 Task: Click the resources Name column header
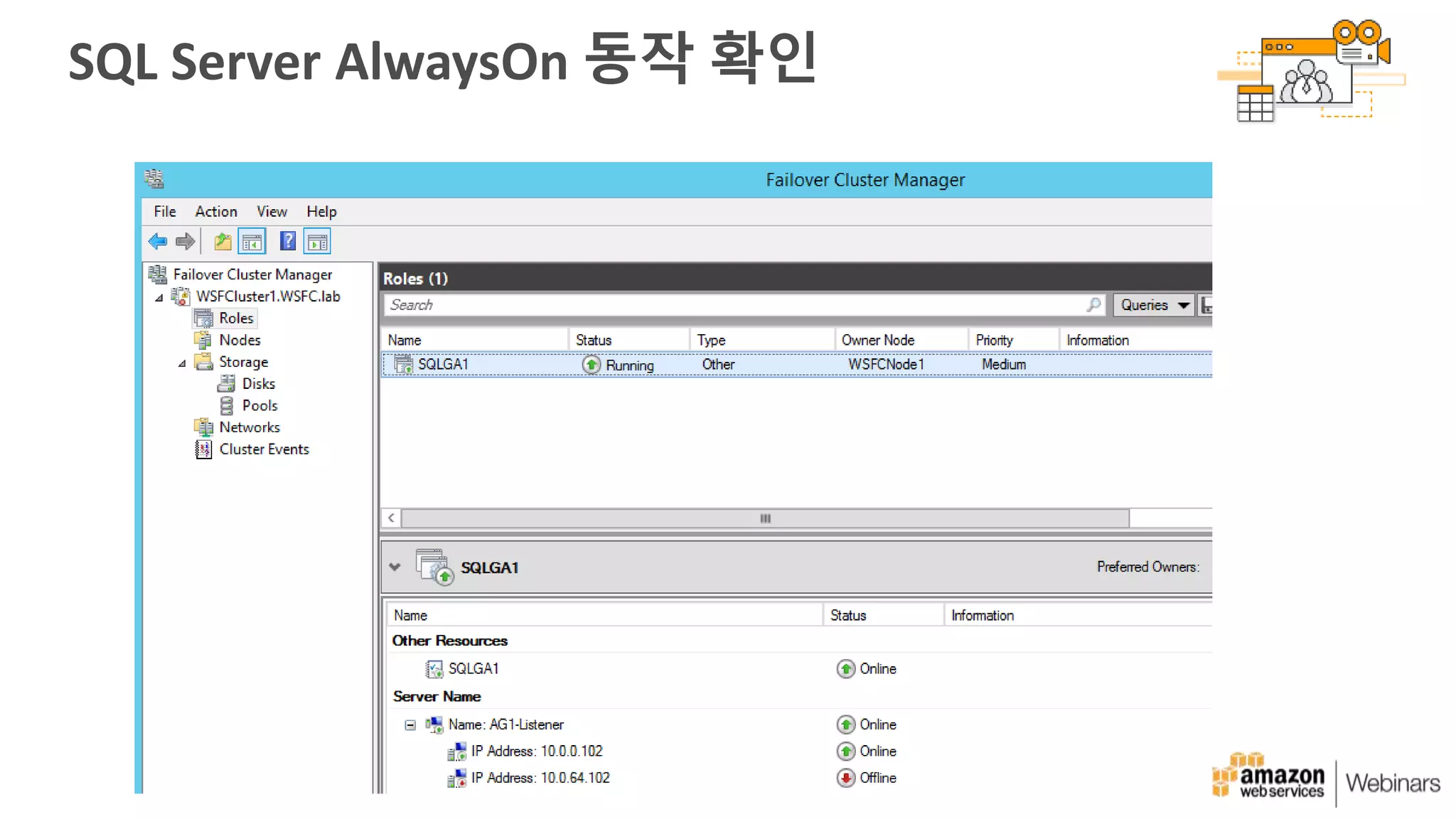(604, 615)
